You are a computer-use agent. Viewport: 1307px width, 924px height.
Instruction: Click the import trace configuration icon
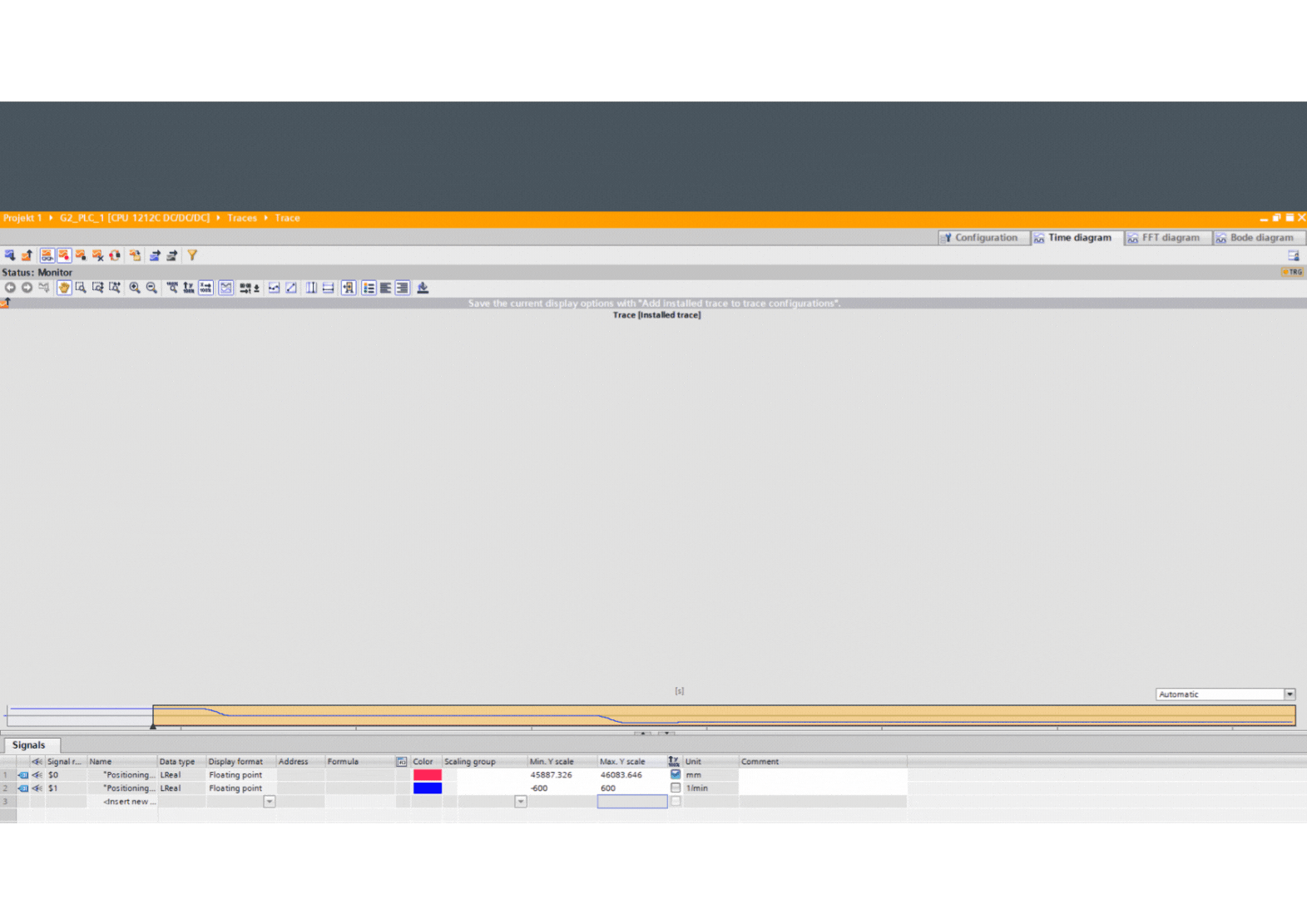coord(172,255)
